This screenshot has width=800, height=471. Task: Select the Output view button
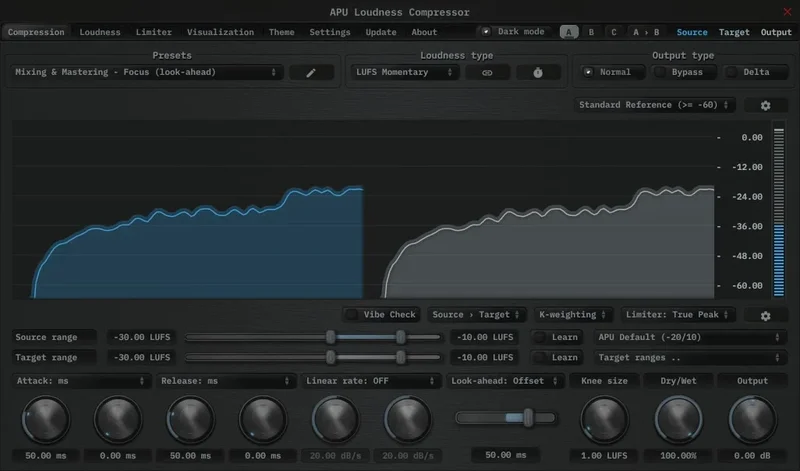(x=776, y=32)
